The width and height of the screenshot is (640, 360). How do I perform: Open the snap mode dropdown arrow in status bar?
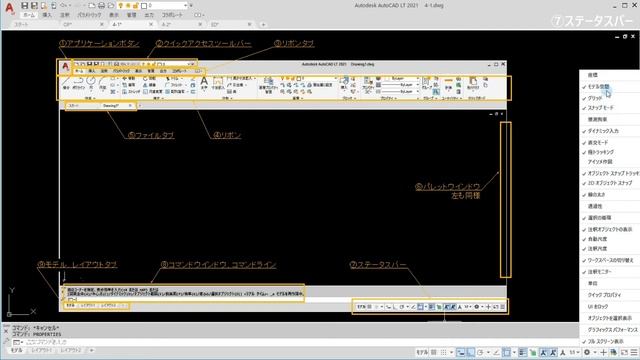click(451, 352)
